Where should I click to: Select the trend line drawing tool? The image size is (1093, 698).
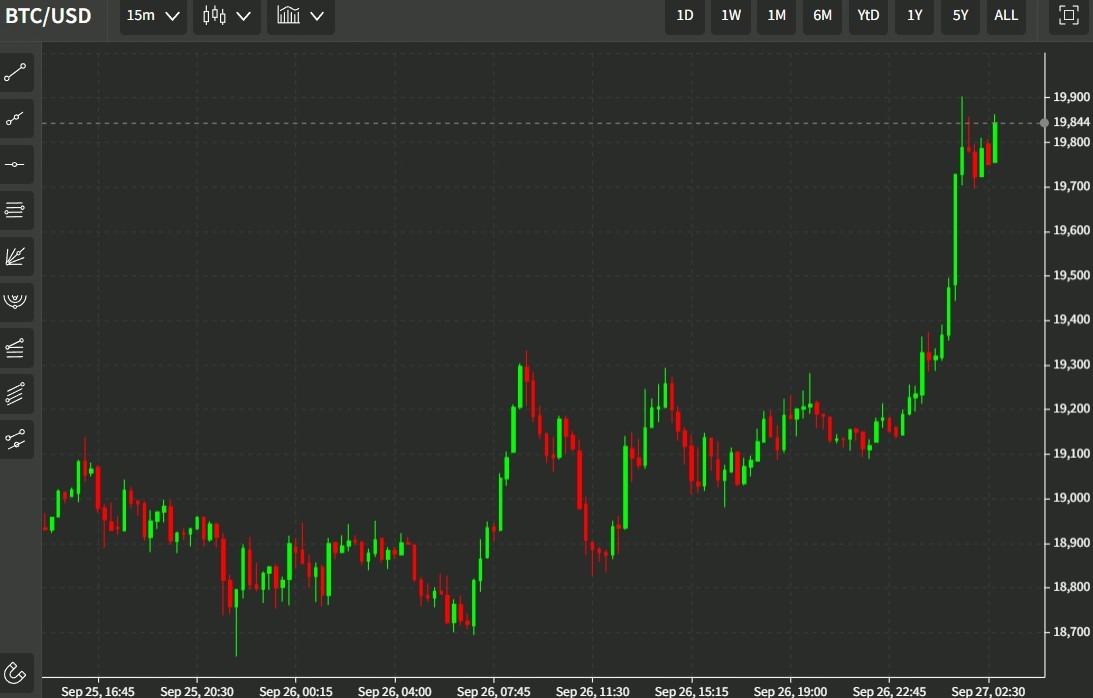click(15, 73)
